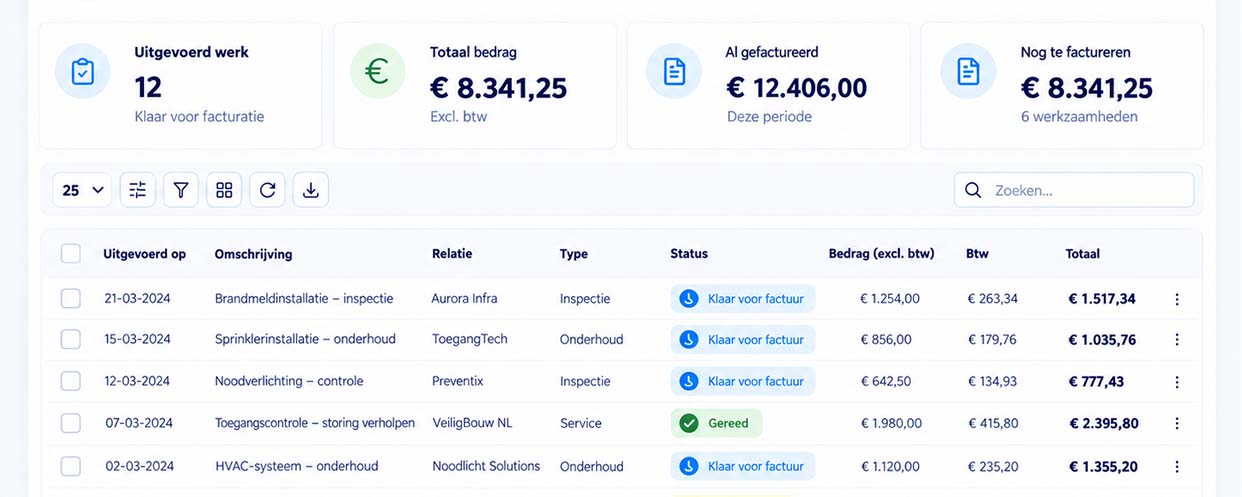Click the ToegangTech relation cell
The height and width of the screenshot is (497, 1242).
click(469, 339)
